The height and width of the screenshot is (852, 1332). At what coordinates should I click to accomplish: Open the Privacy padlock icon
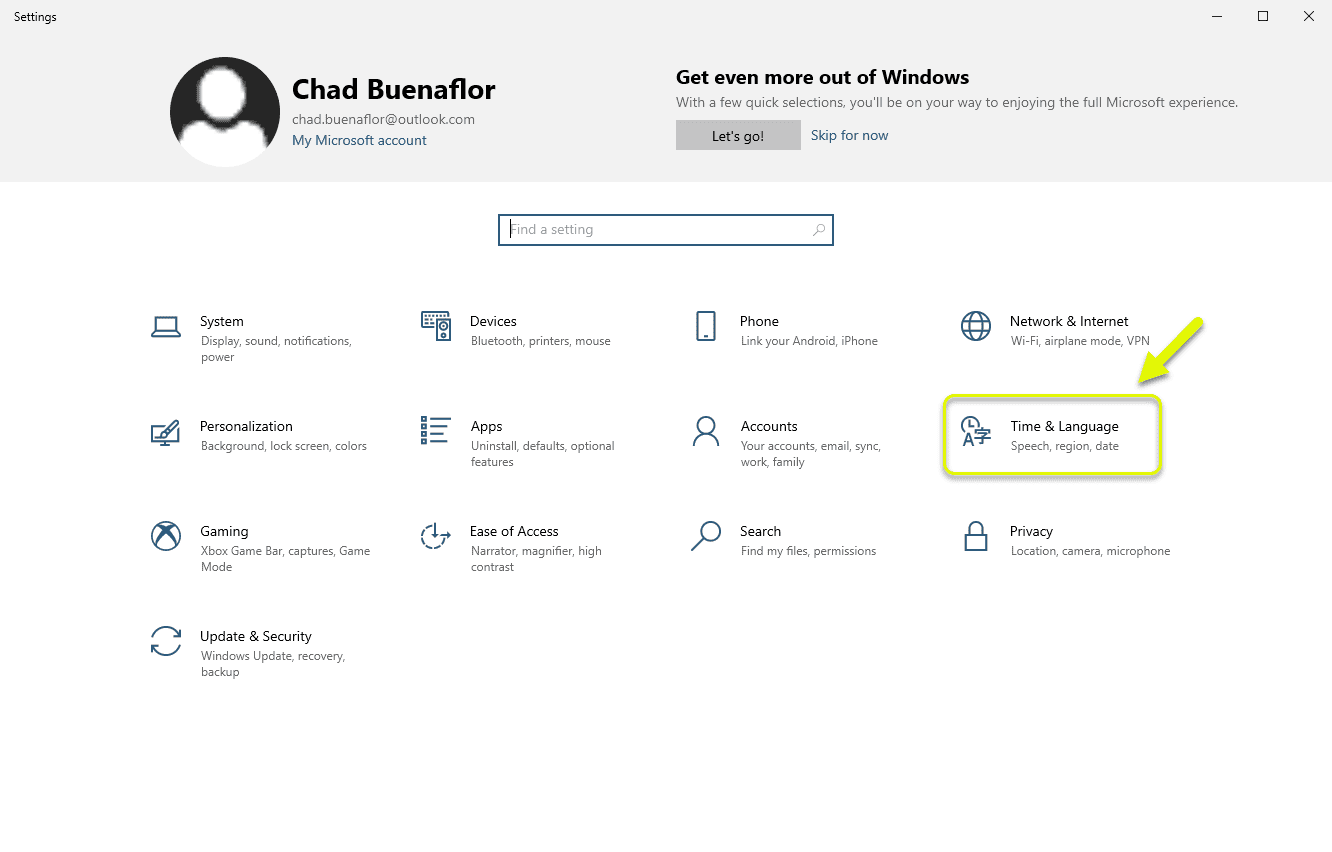[976, 537]
